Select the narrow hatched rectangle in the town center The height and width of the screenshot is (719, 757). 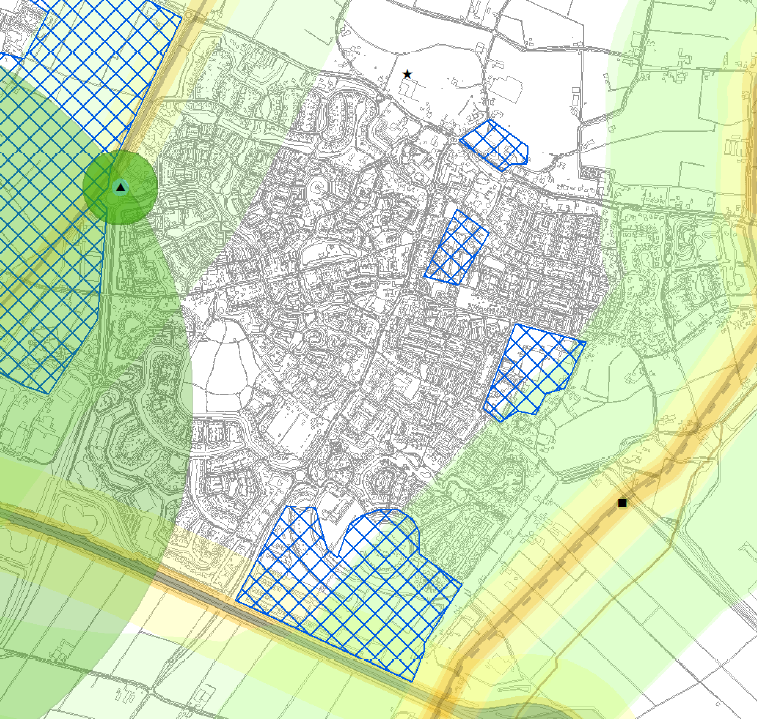[457, 248]
